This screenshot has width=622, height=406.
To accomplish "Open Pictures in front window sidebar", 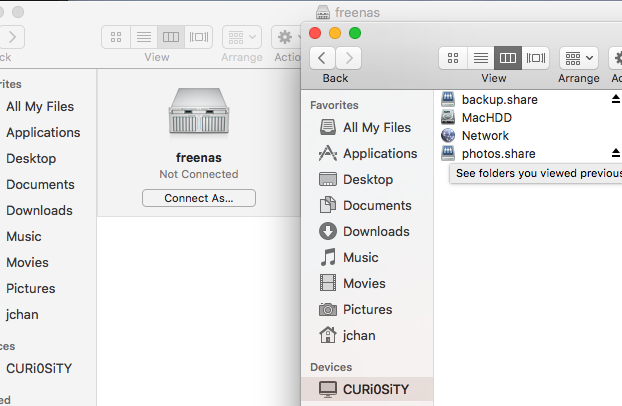I will (367, 309).
